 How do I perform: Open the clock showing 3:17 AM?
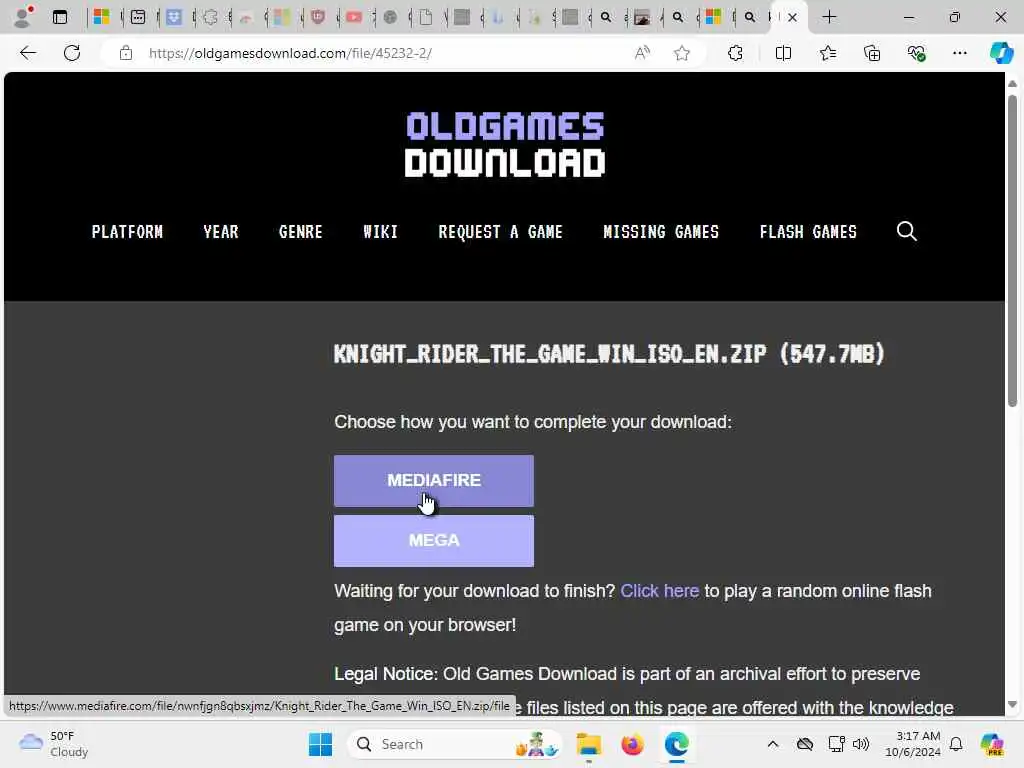[912, 744]
